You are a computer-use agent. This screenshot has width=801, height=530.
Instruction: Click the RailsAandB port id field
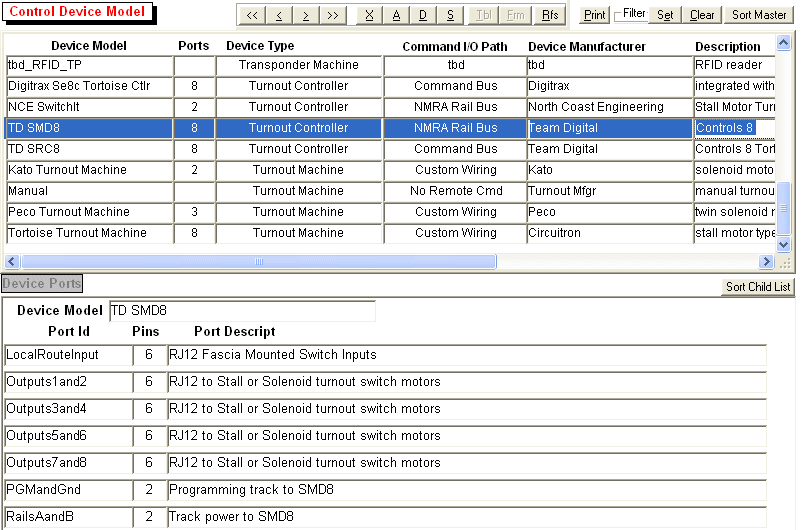[68, 517]
